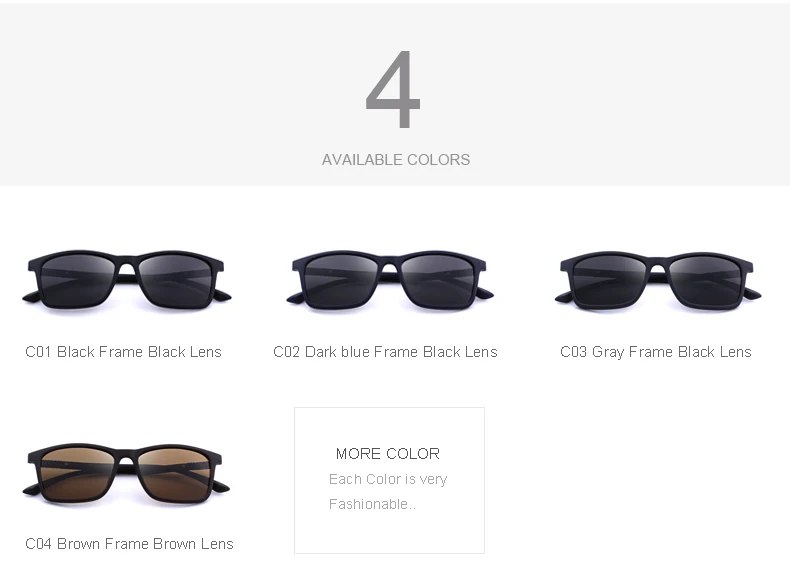The height and width of the screenshot is (578, 790).
Task: Click the C01 Black Frame Black Lens label
Action: coord(123,352)
